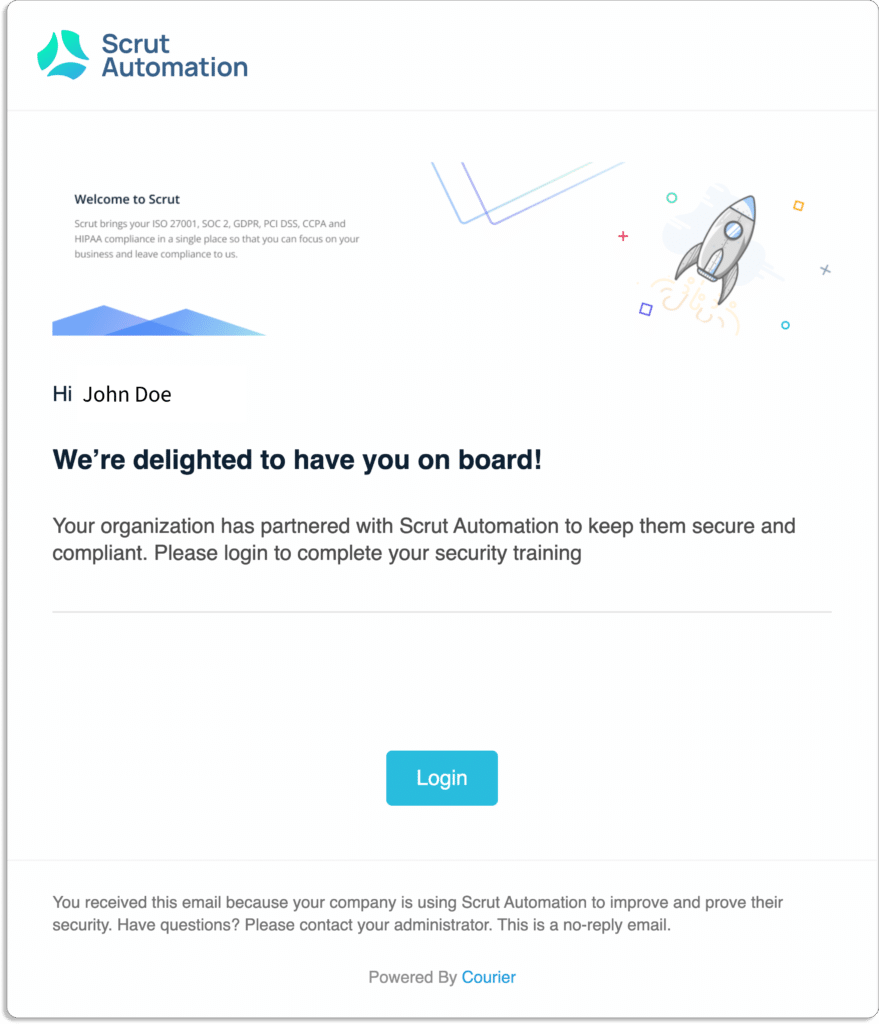
Task: Open the Courier link
Action: [488, 977]
